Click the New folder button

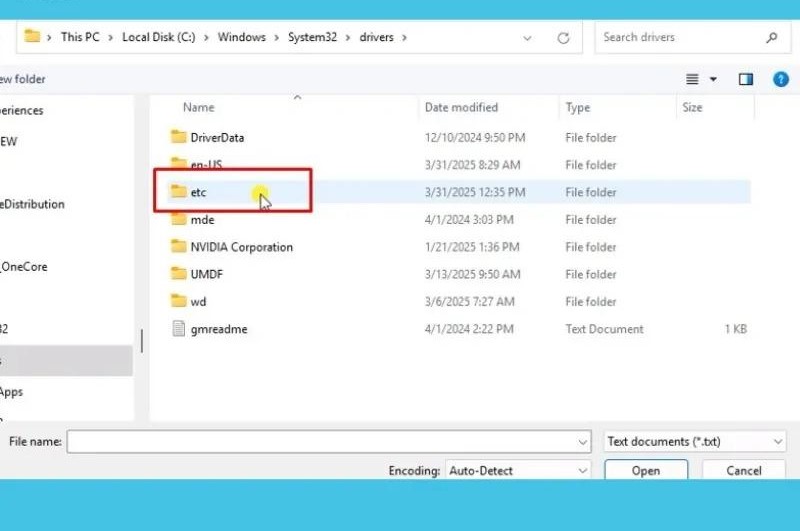22,79
